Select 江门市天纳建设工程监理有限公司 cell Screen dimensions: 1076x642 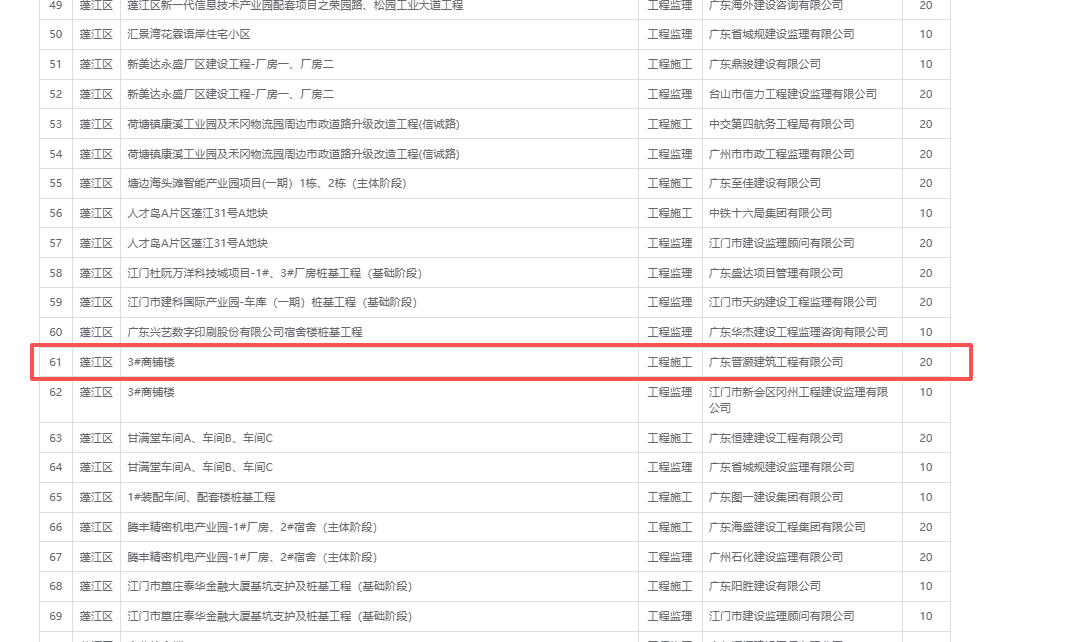click(792, 302)
